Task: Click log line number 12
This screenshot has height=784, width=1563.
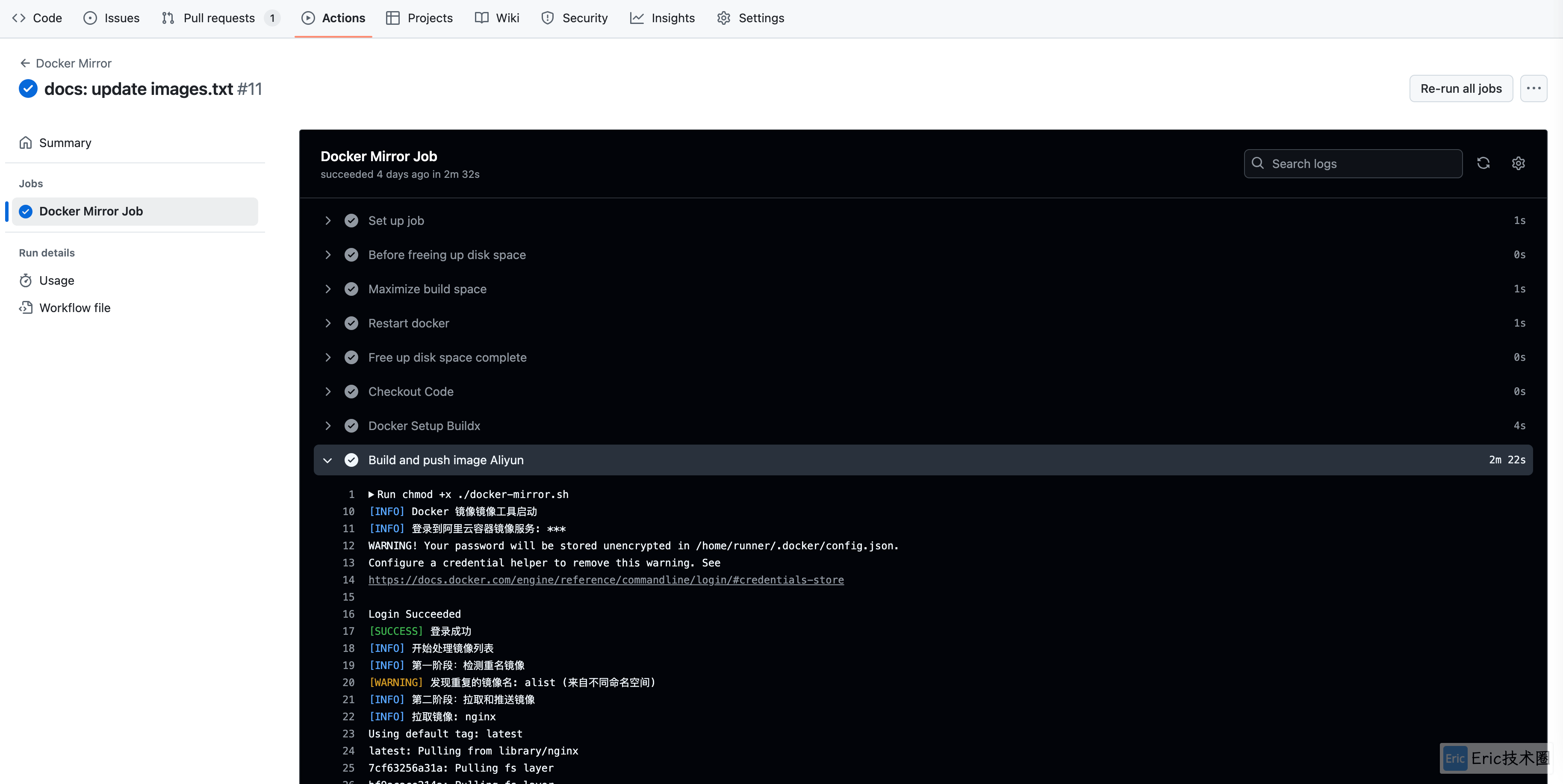Action: [348, 545]
